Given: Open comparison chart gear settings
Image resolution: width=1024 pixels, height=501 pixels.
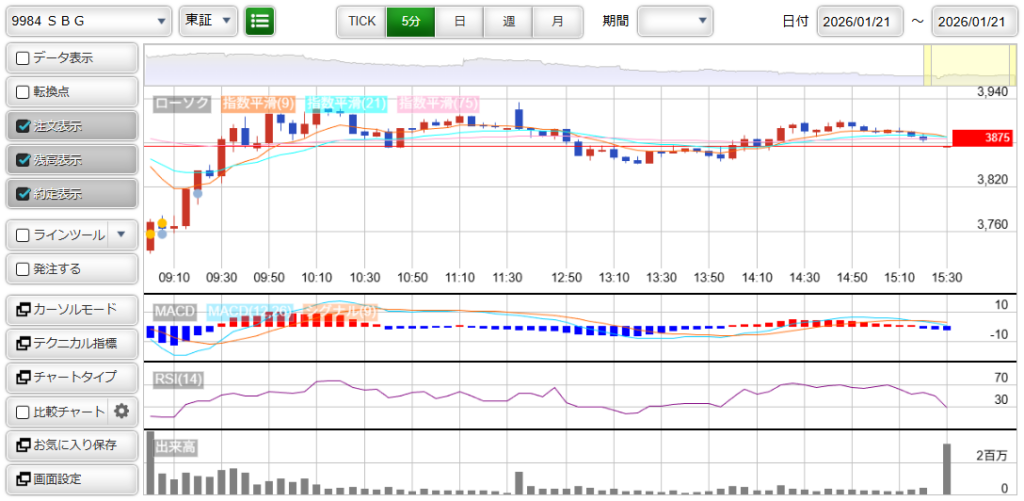Looking at the screenshot, I should (x=122, y=411).
